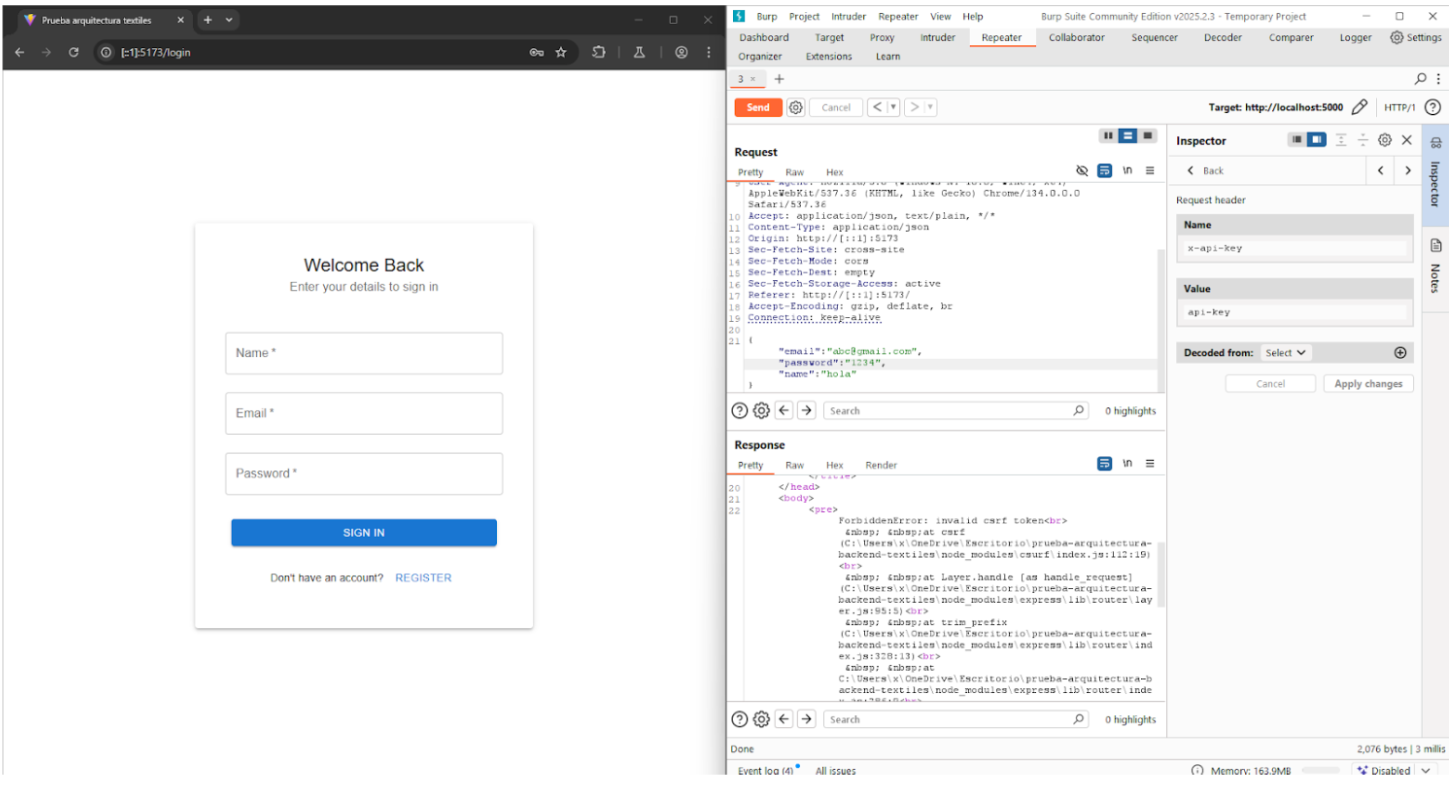
Task: Show non-printable characters in Request editor
Action: coord(1128,171)
